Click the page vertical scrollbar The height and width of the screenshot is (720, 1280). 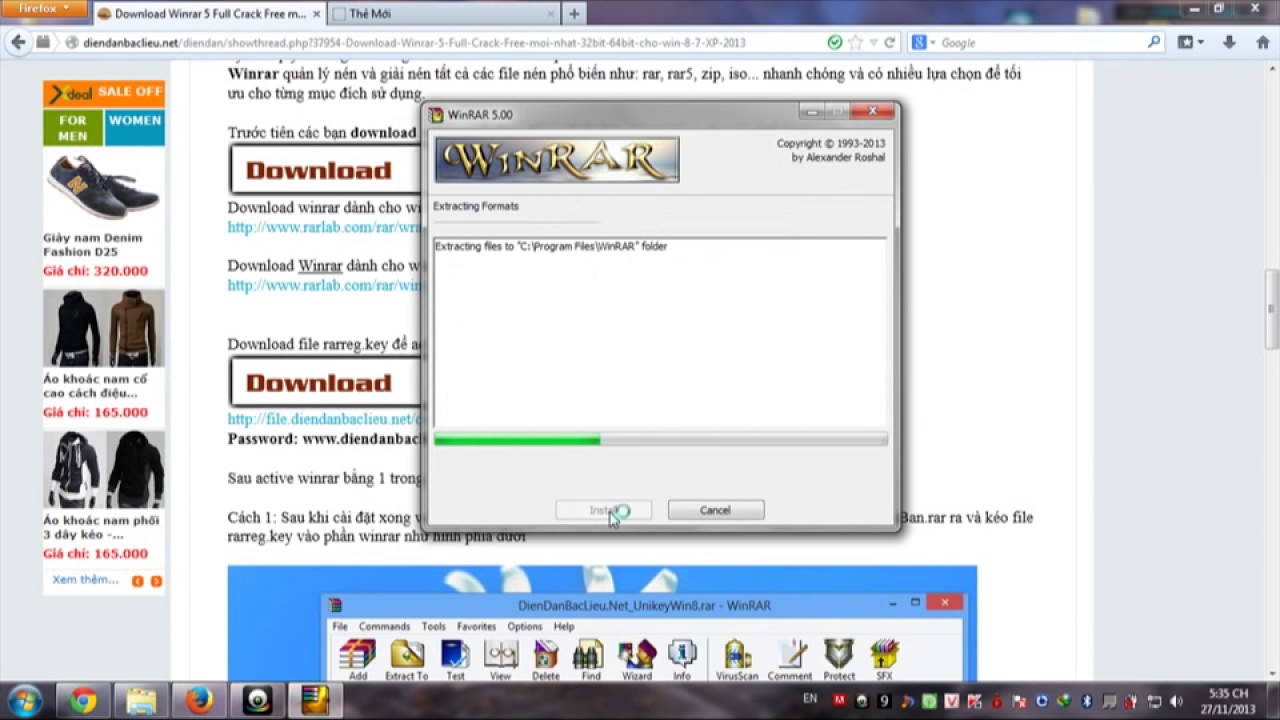coord(1271,310)
